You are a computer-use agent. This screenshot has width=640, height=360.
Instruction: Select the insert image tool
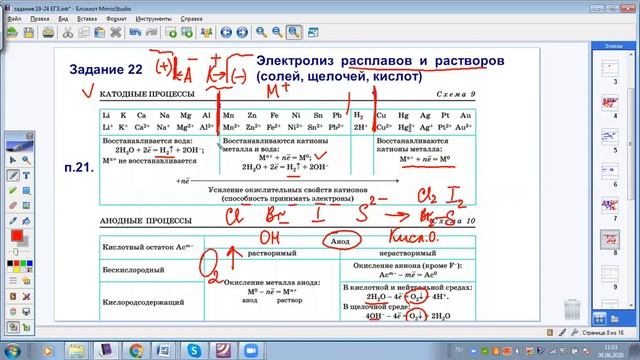(x=26, y=206)
